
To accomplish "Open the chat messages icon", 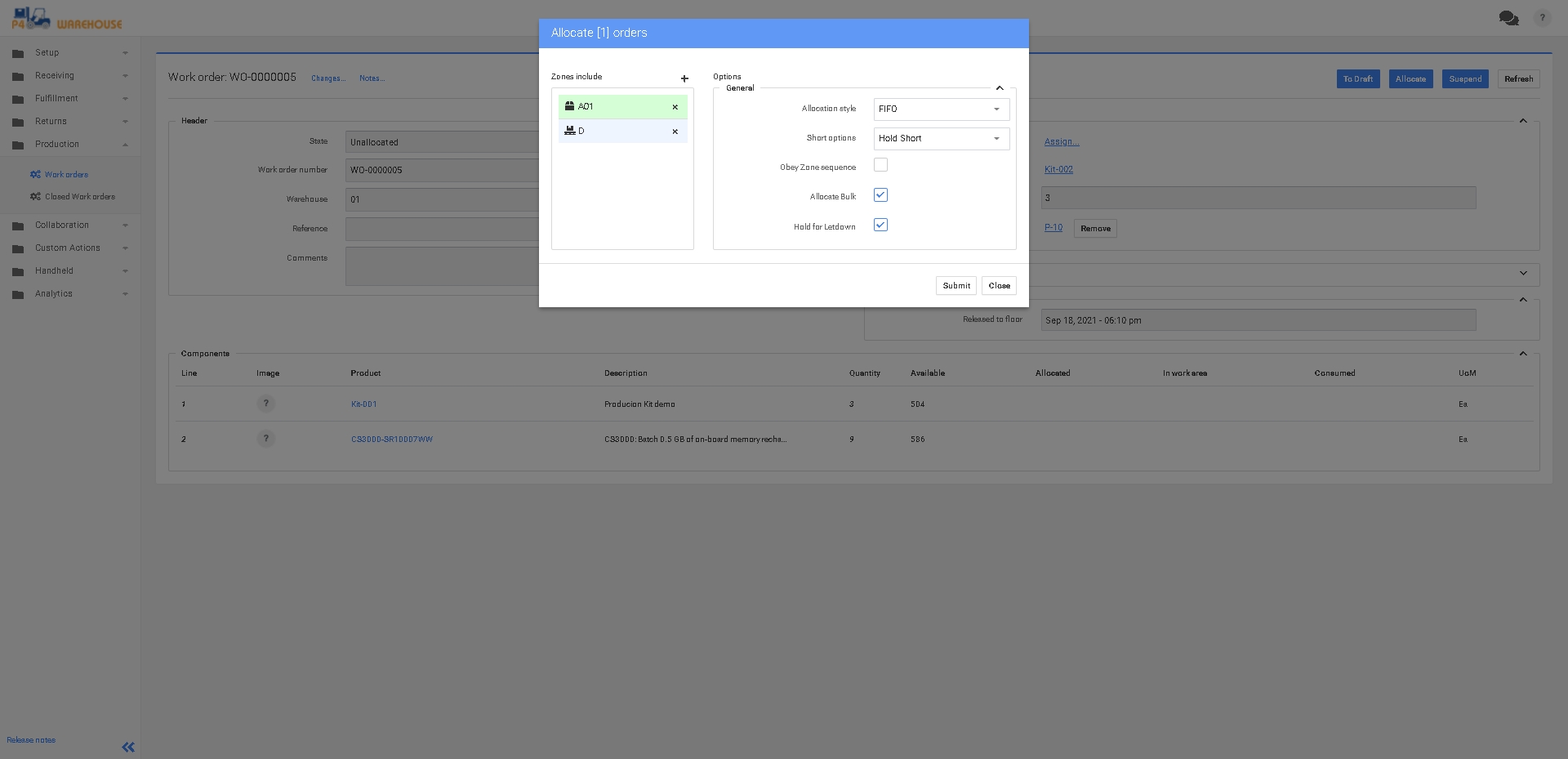I will 1508,18.
